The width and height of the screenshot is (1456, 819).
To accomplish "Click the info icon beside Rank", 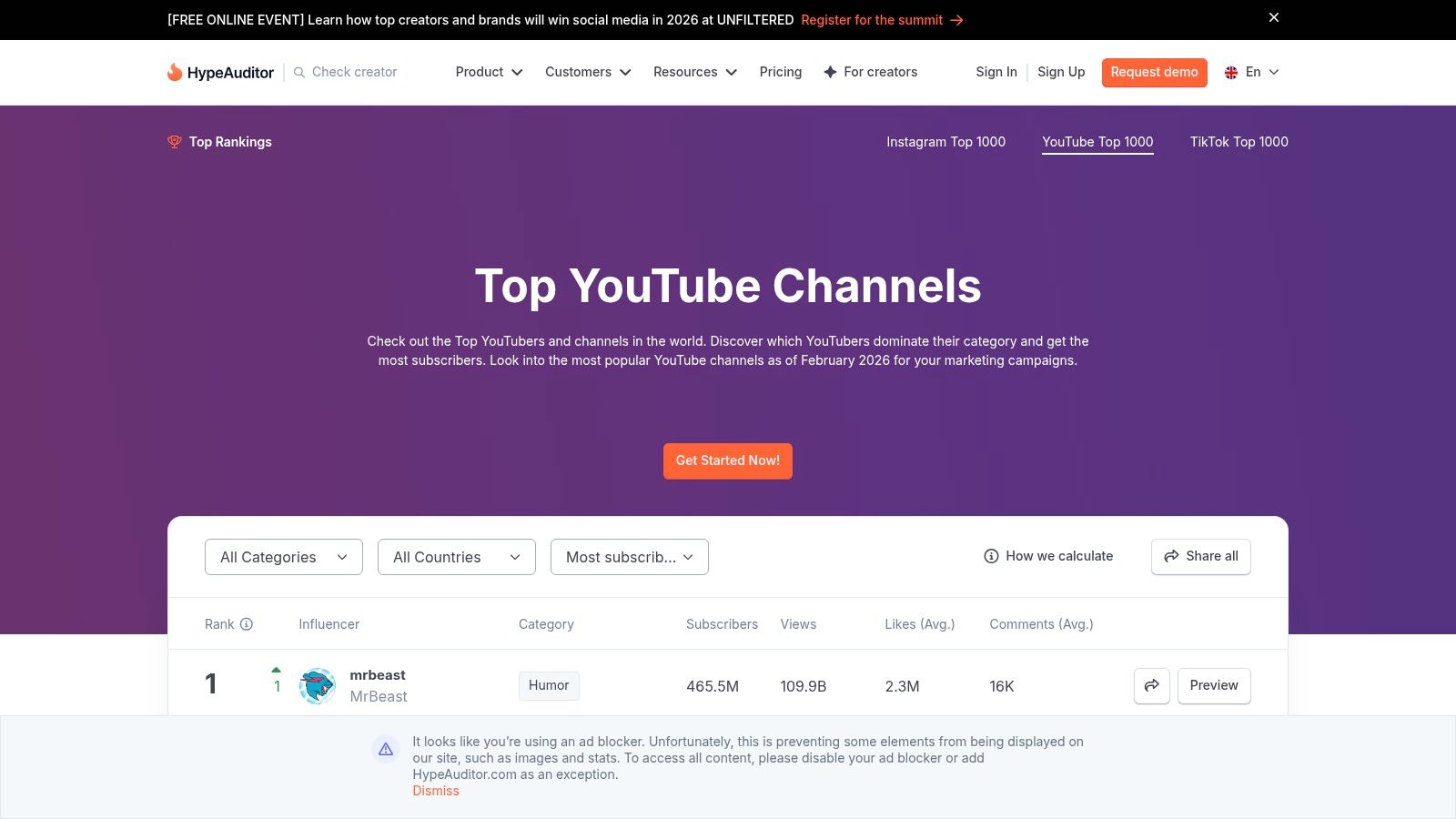I will click(247, 624).
